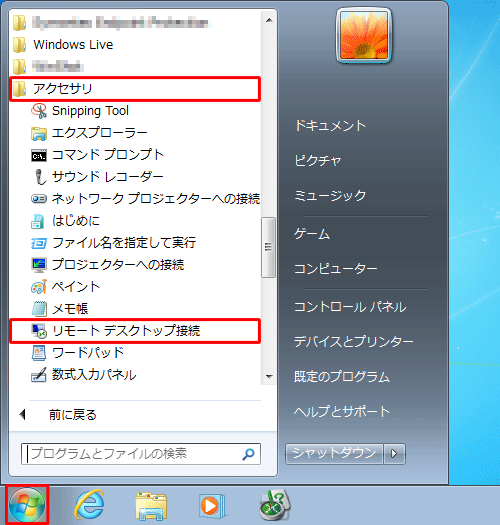Viewport: 500px width, 525px height.
Task: Open Windows Media Player from the taskbar
Action: click(x=212, y=506)
